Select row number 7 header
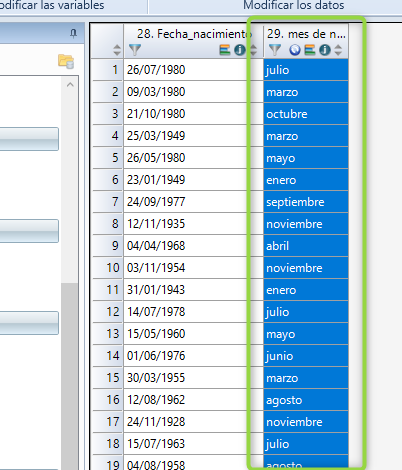402x470 pixels. coord(108,202)
